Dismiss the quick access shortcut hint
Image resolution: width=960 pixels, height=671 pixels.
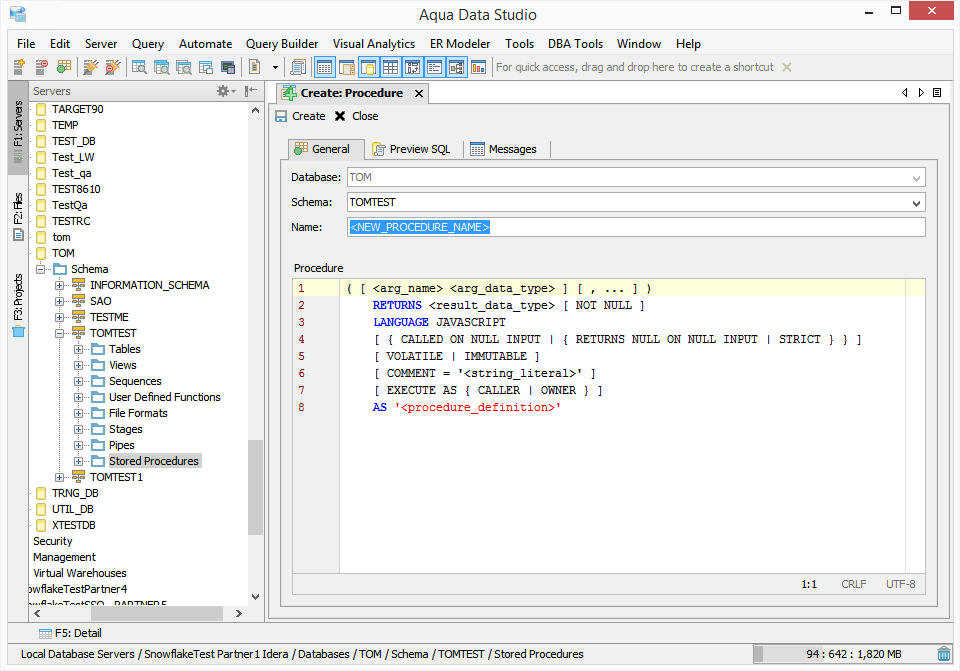pyautogui.click(x=786, y=67)
